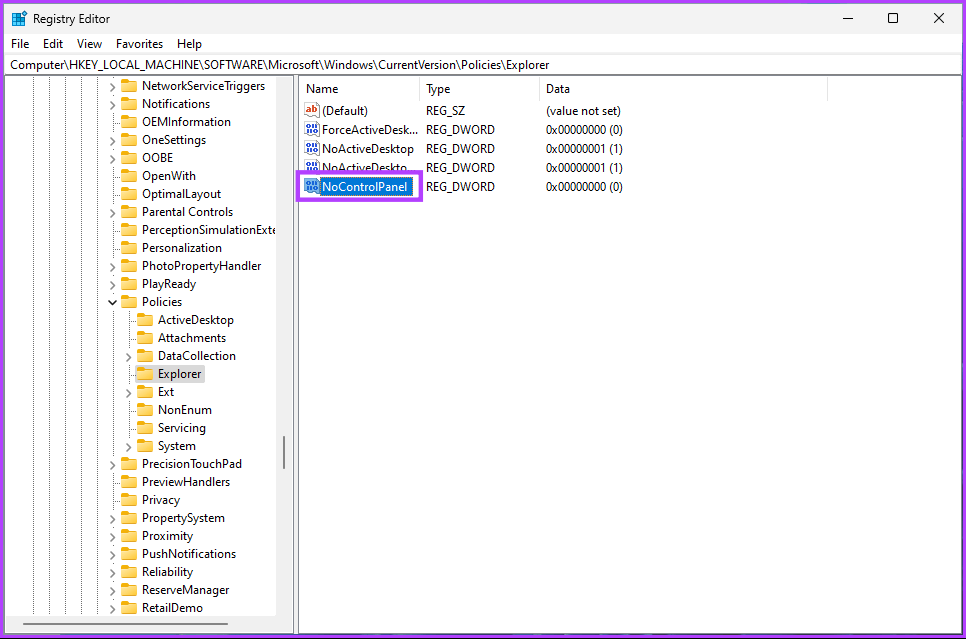Minimize the Registry Editor window

[x=848, y=18]
